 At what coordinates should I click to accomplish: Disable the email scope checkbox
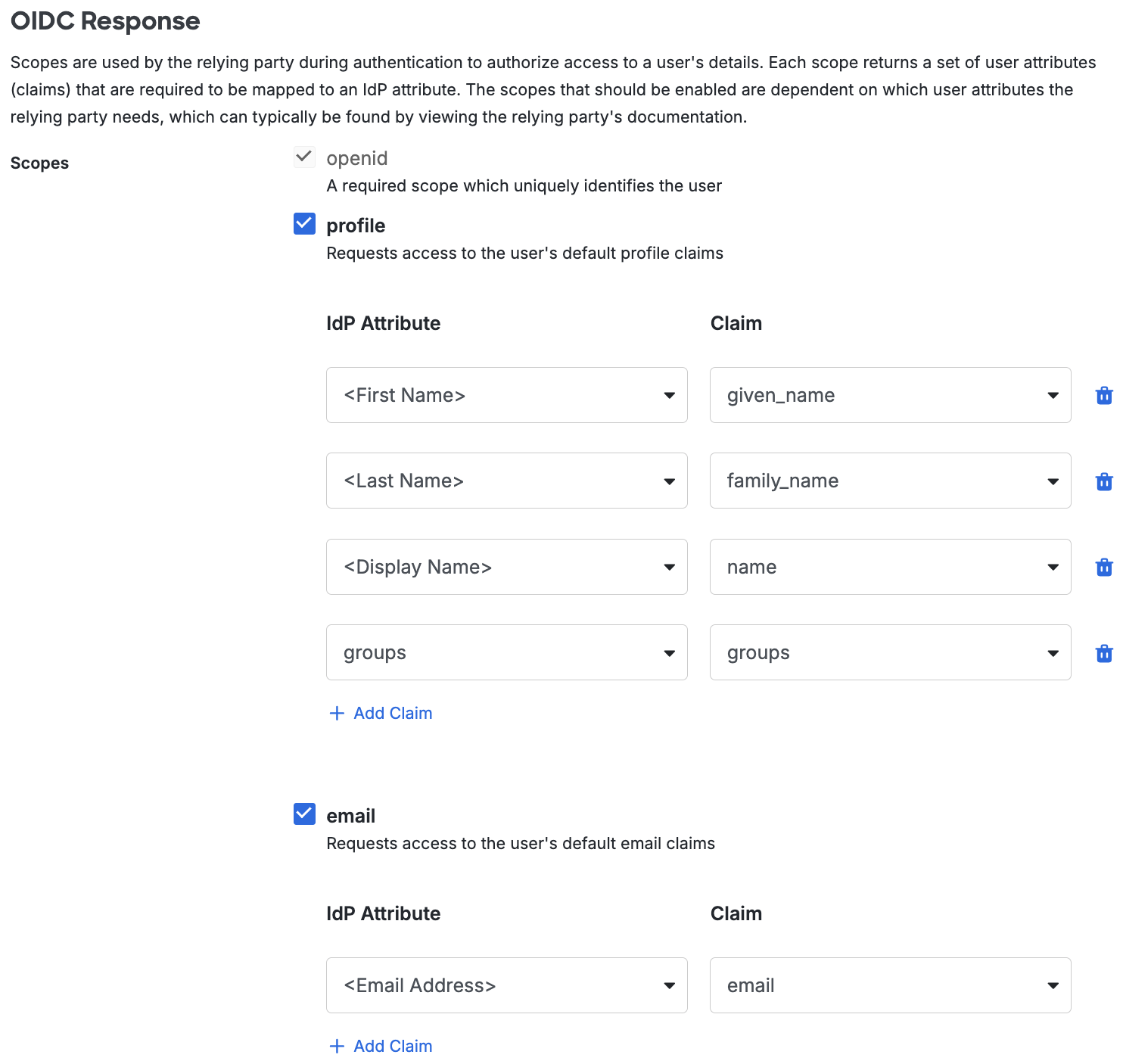pyautogui.click(x=303, y=814)
